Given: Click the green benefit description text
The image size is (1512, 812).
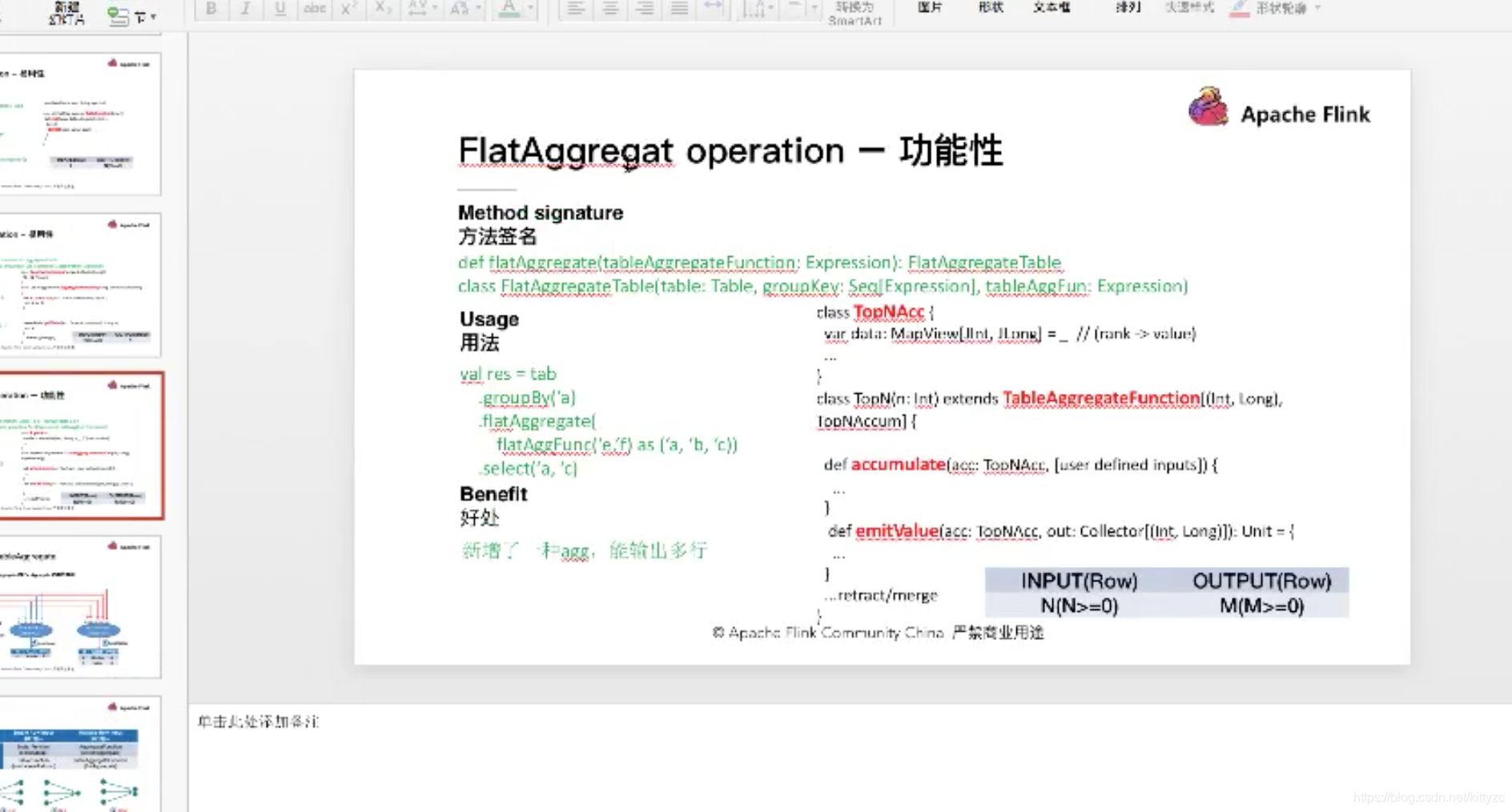Looking at the screenshot, I should [x=585, y=550].
